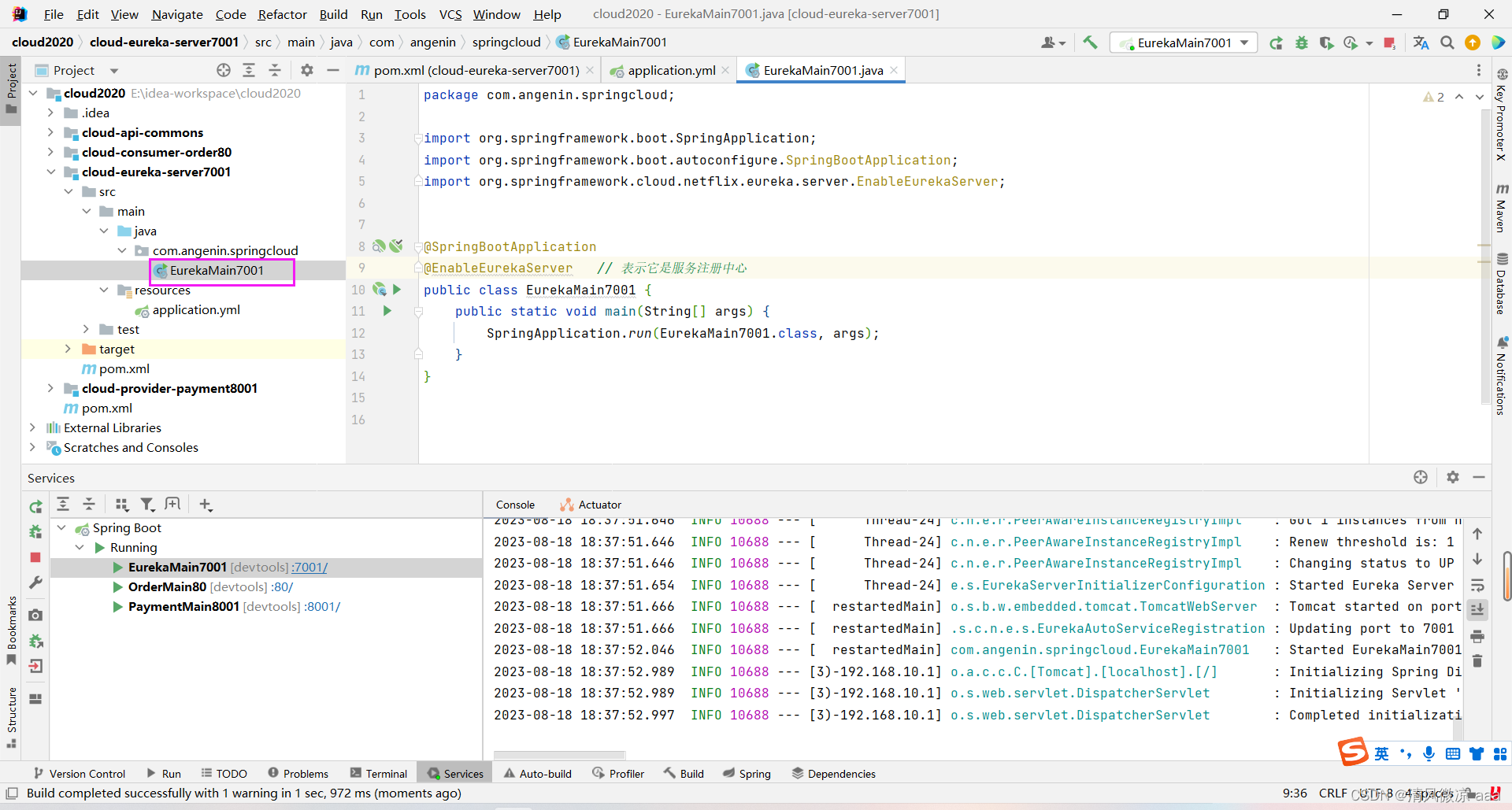Select opened file locate target icon
1512x810 pixels.
click(224, 70)
